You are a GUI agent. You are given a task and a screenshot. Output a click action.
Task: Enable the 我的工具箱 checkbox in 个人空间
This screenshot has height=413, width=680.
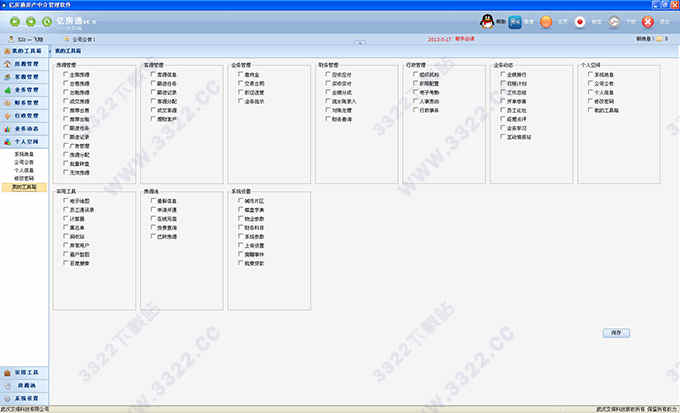[590, 110]
